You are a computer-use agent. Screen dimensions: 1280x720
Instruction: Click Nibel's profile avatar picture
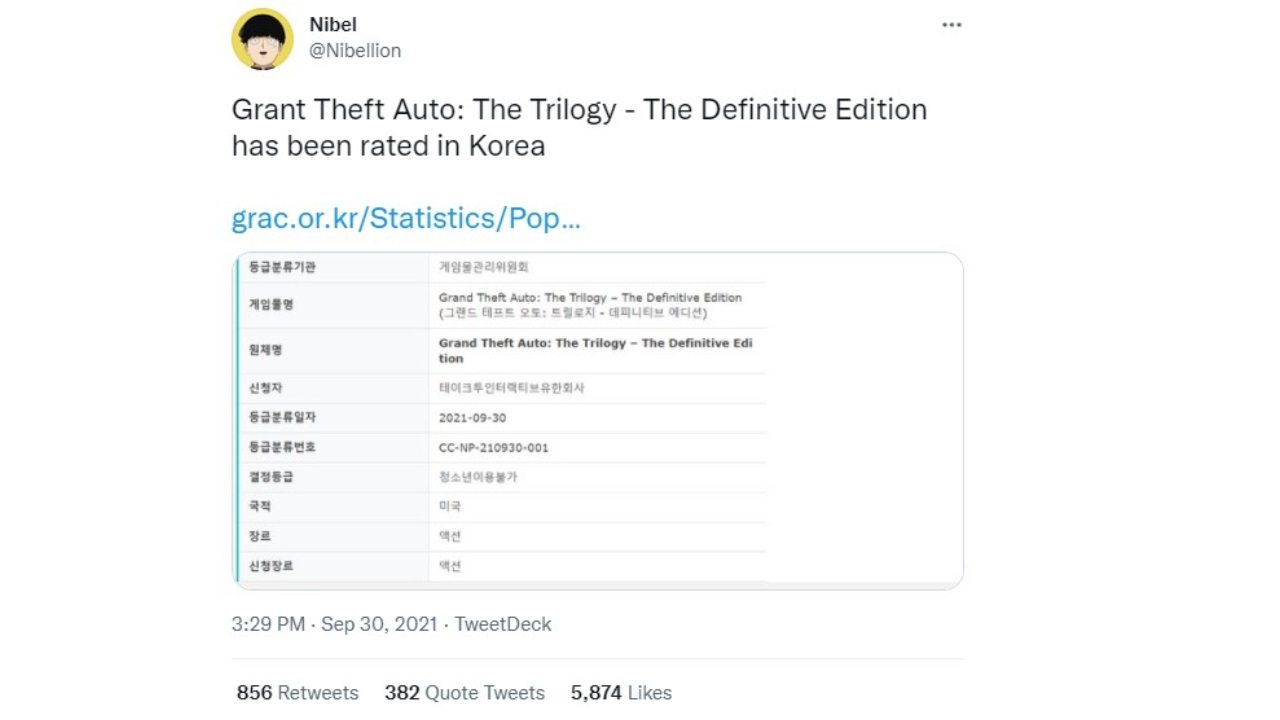point(262,39)
